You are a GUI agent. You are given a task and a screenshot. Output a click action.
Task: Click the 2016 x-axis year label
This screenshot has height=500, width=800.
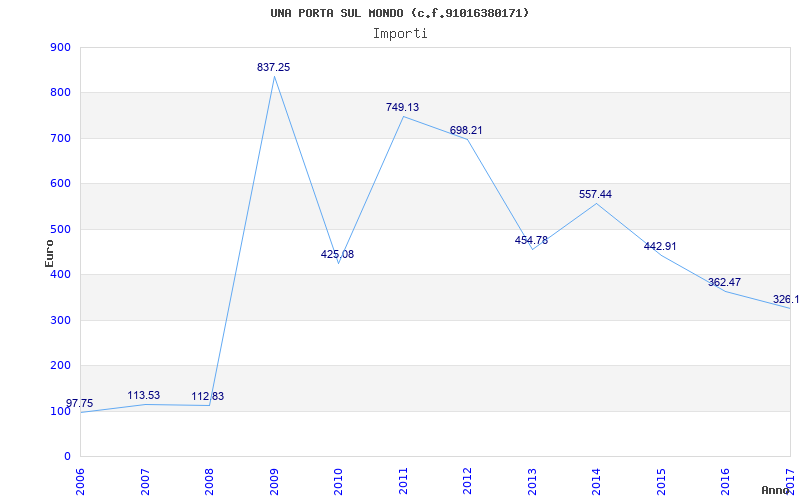pos(726,481)
